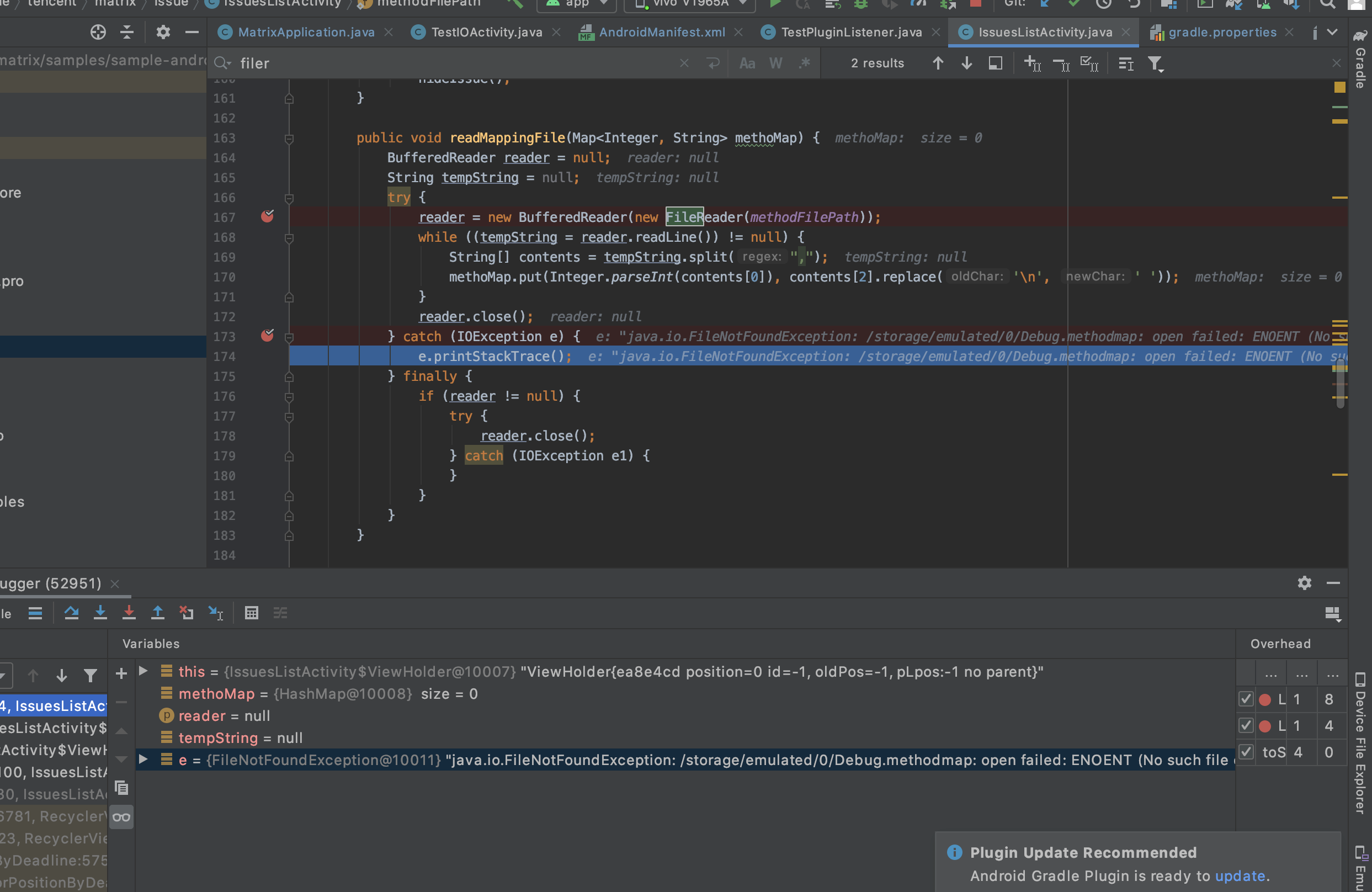Expand the FileNotFoundException variable e

(x=143, y=760)
